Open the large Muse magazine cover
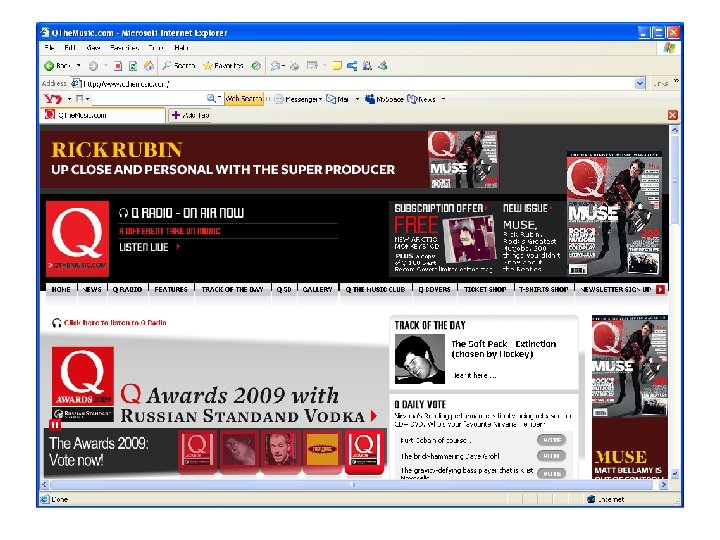720x540 pixels. click(x=614, y=214)
